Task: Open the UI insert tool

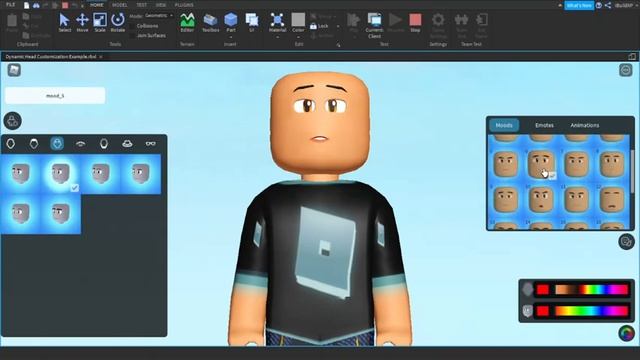Action: [251, 22]
